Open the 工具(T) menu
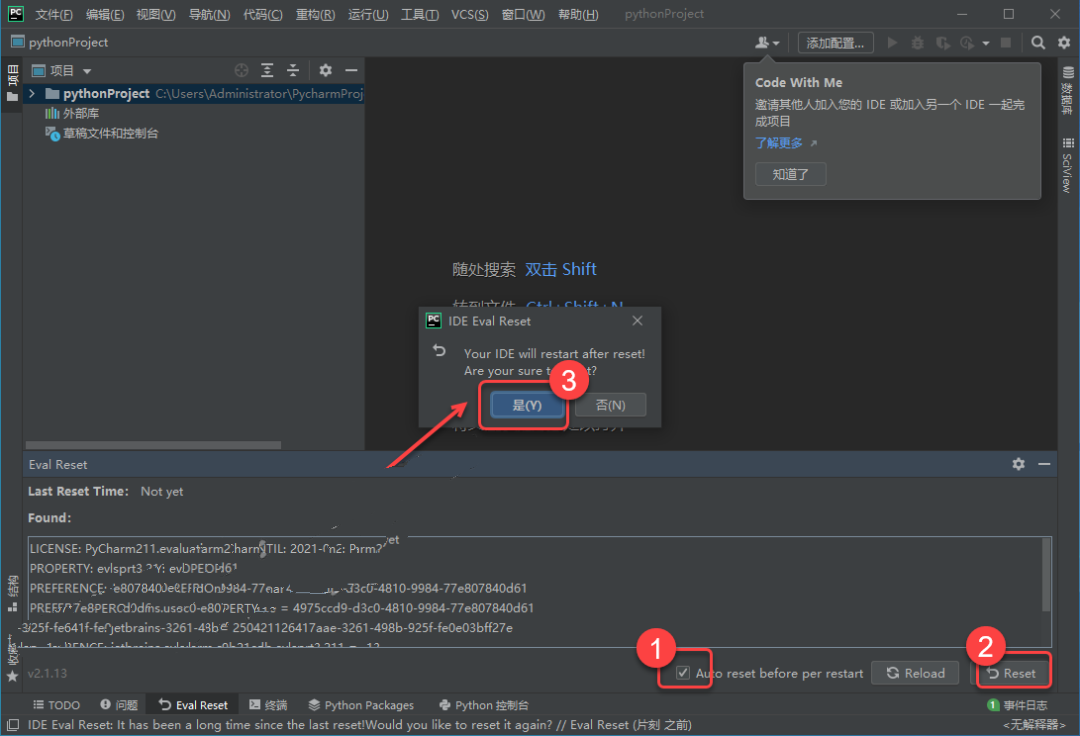Image resolution: width=1080 pixels, height=736 pixels. click(x=420, y=14)
